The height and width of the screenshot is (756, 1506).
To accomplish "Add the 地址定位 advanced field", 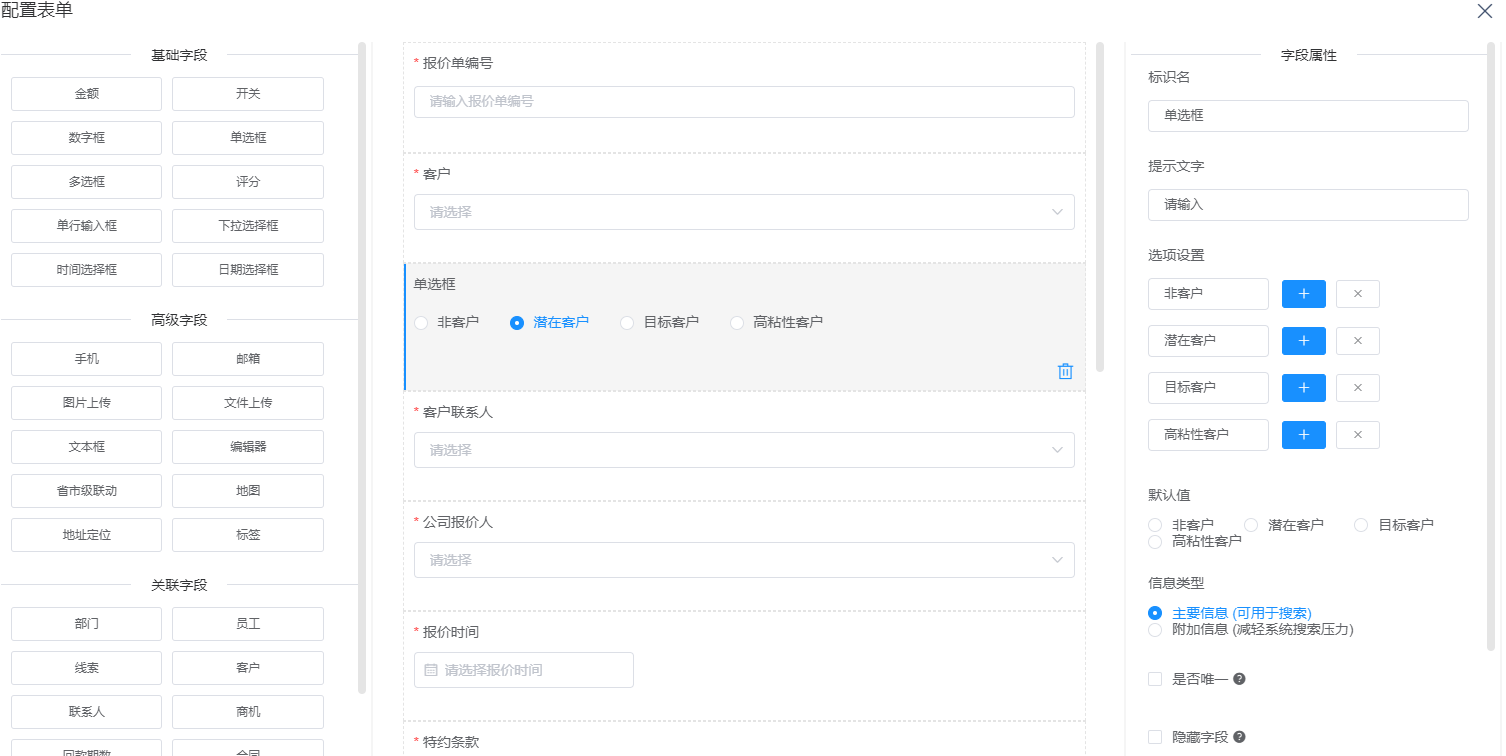I will click(x=86, y=535).
